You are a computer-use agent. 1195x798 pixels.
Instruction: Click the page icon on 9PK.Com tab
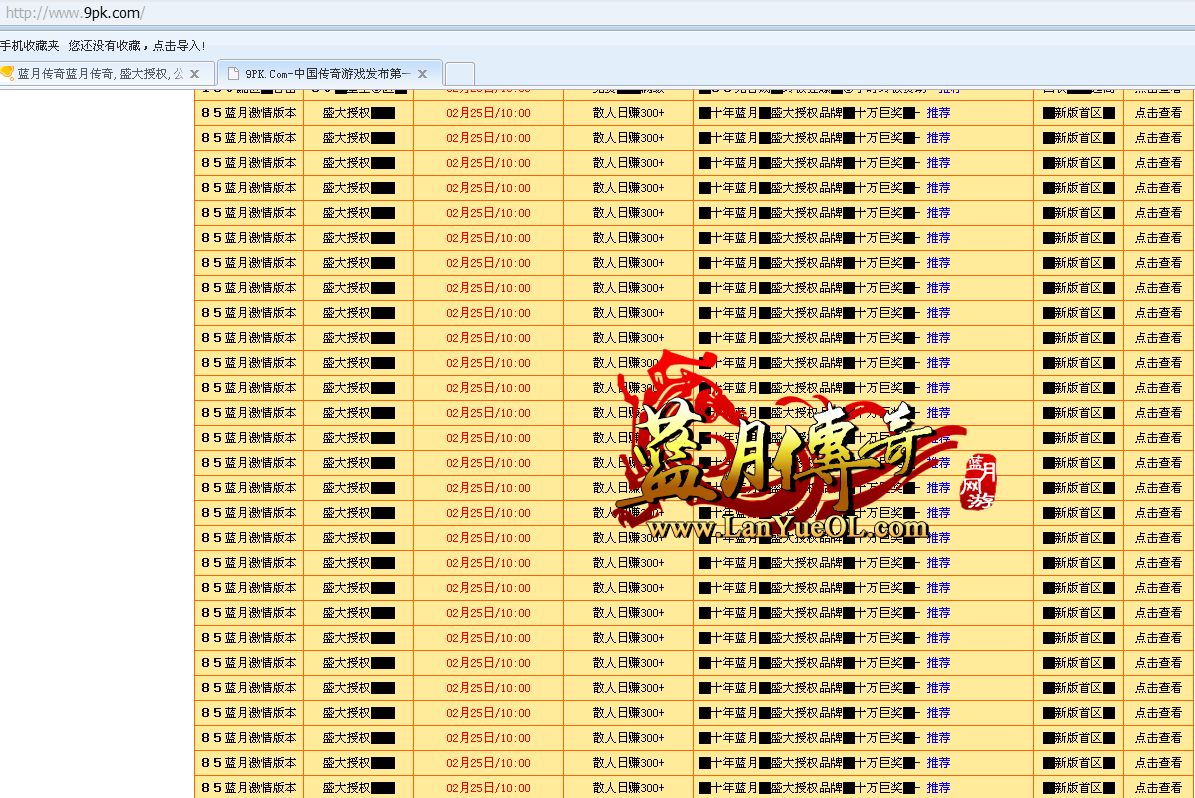(233, 74)
